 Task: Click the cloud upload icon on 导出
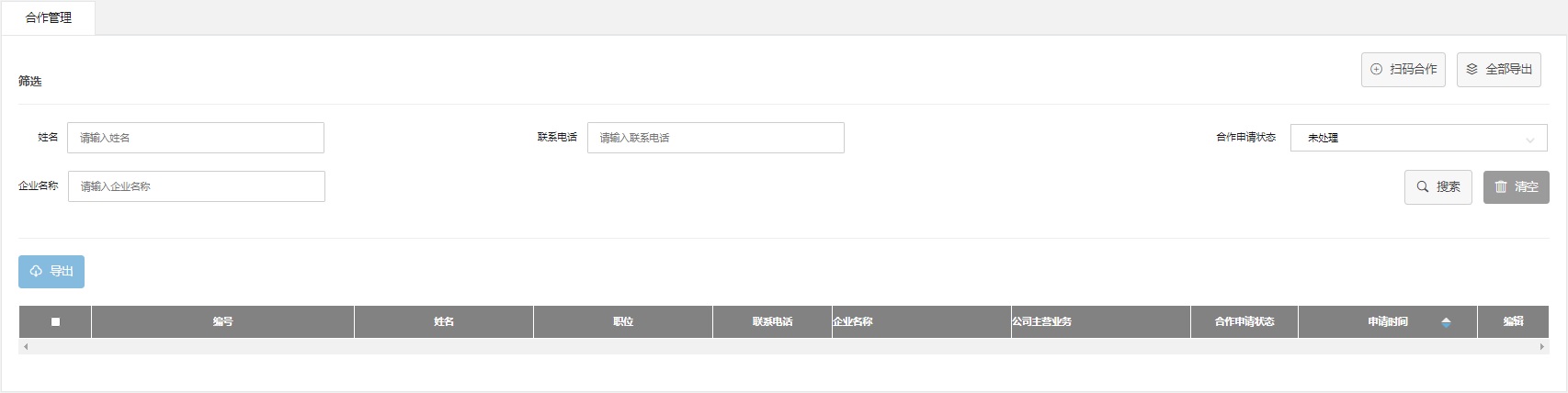[x=36, y=272]
